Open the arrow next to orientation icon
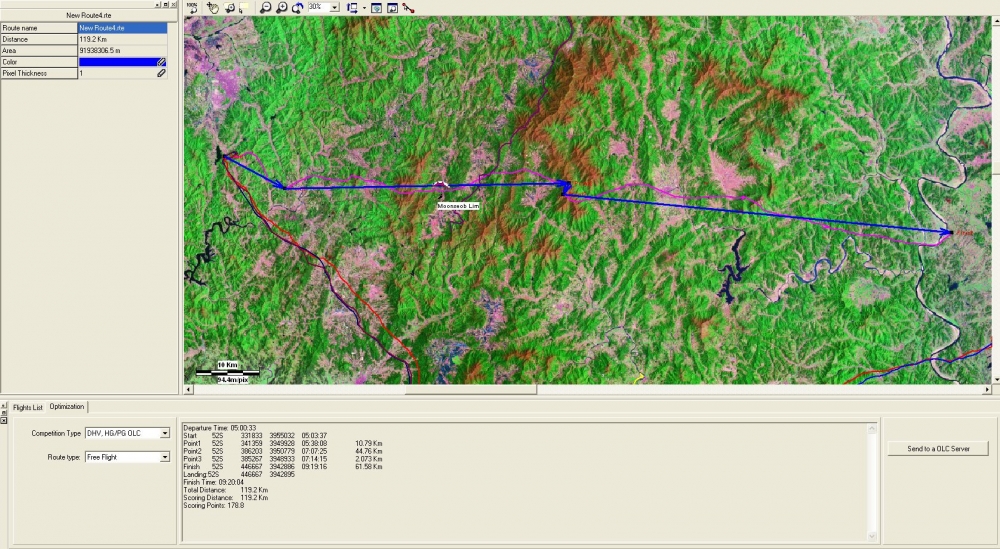Screen dimensions: 1000x549 click(364, 8)
